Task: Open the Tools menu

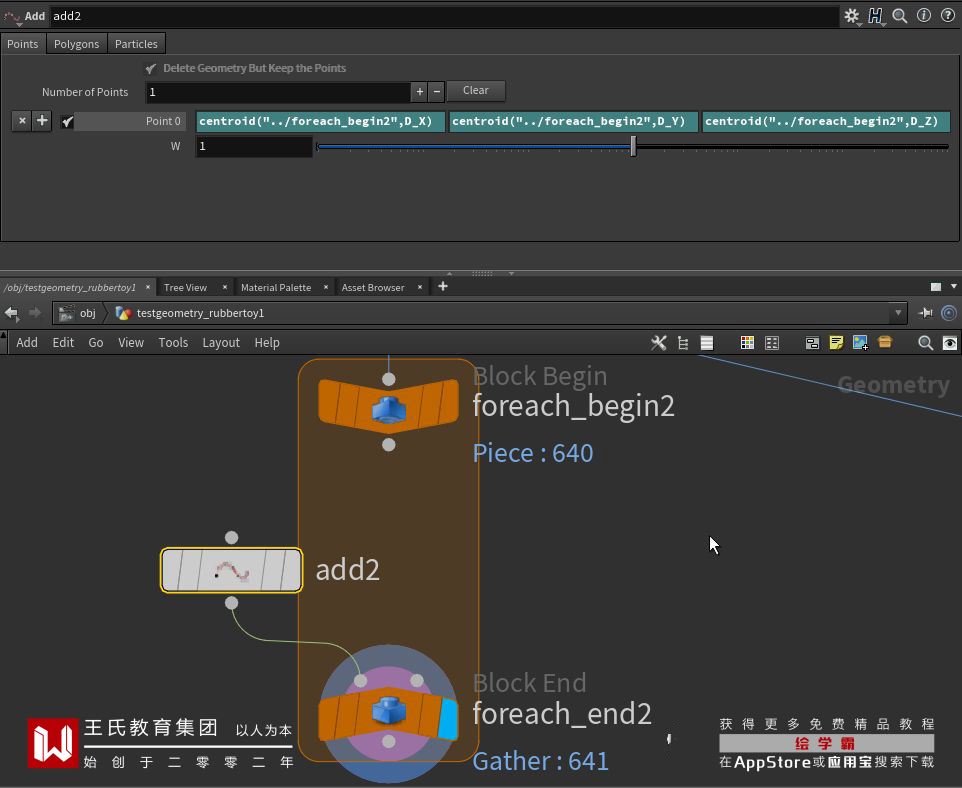Action: [x=173, y=342]
